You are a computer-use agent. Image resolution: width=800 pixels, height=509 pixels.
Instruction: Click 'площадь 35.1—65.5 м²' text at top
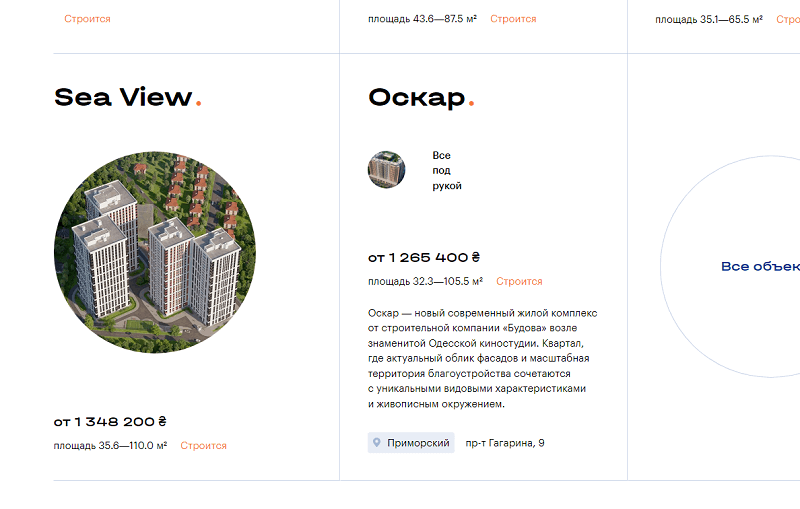(x=709, y=19)
